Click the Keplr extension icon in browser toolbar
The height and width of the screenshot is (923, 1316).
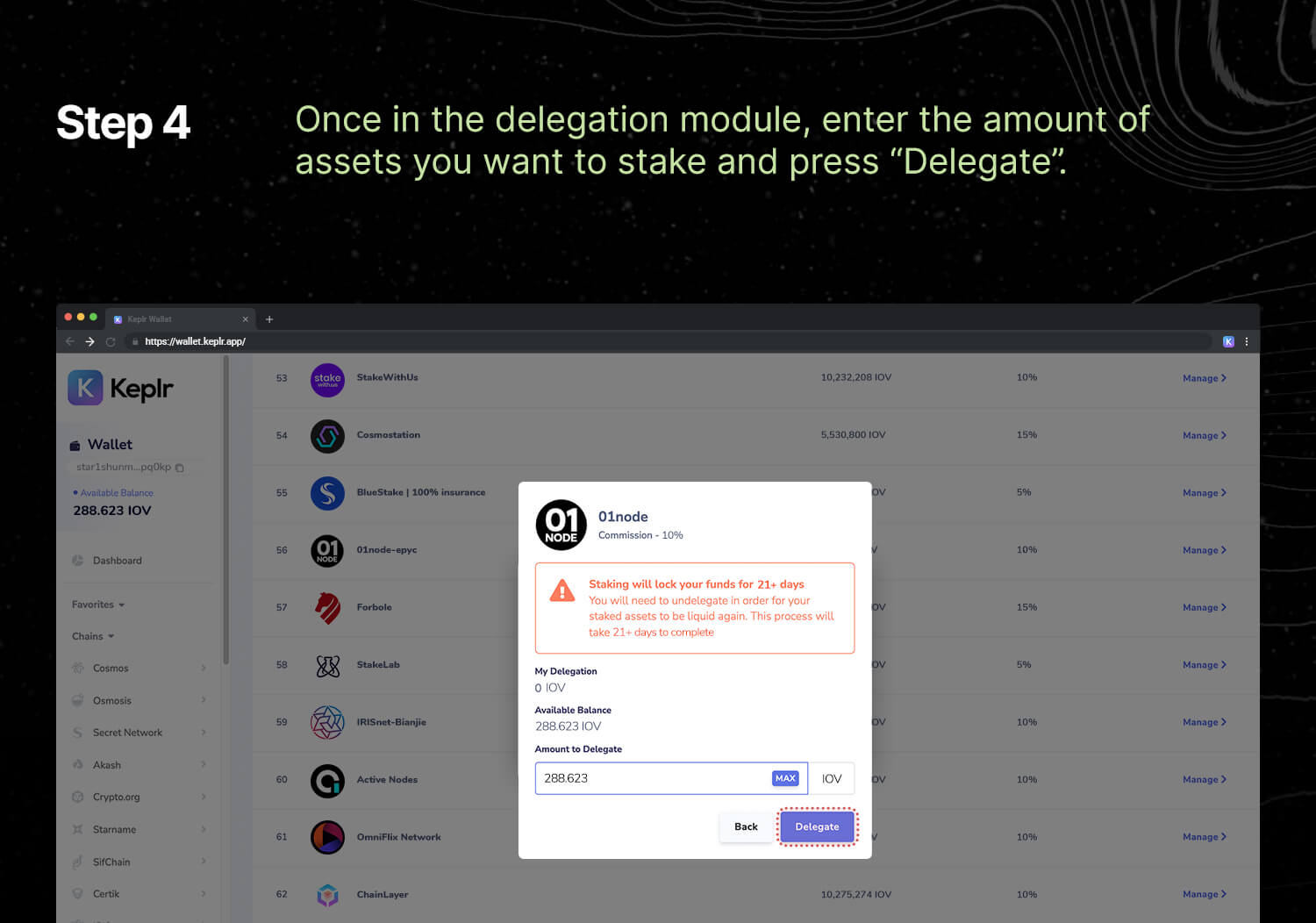click(x=1228, y=341)
